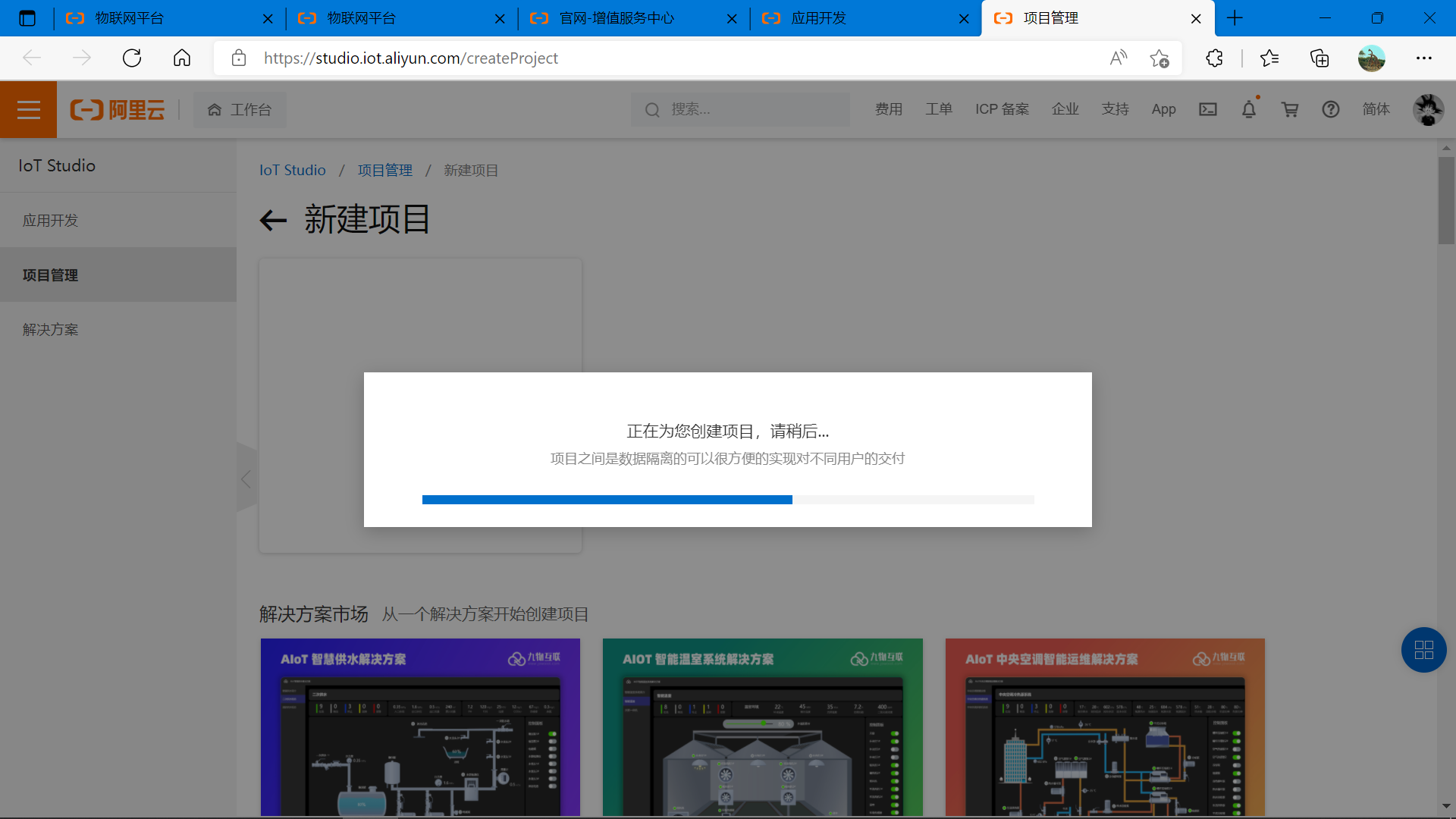1456x819 pixels.
Task: Click the notification bell icon
Action: point(1248,110)
